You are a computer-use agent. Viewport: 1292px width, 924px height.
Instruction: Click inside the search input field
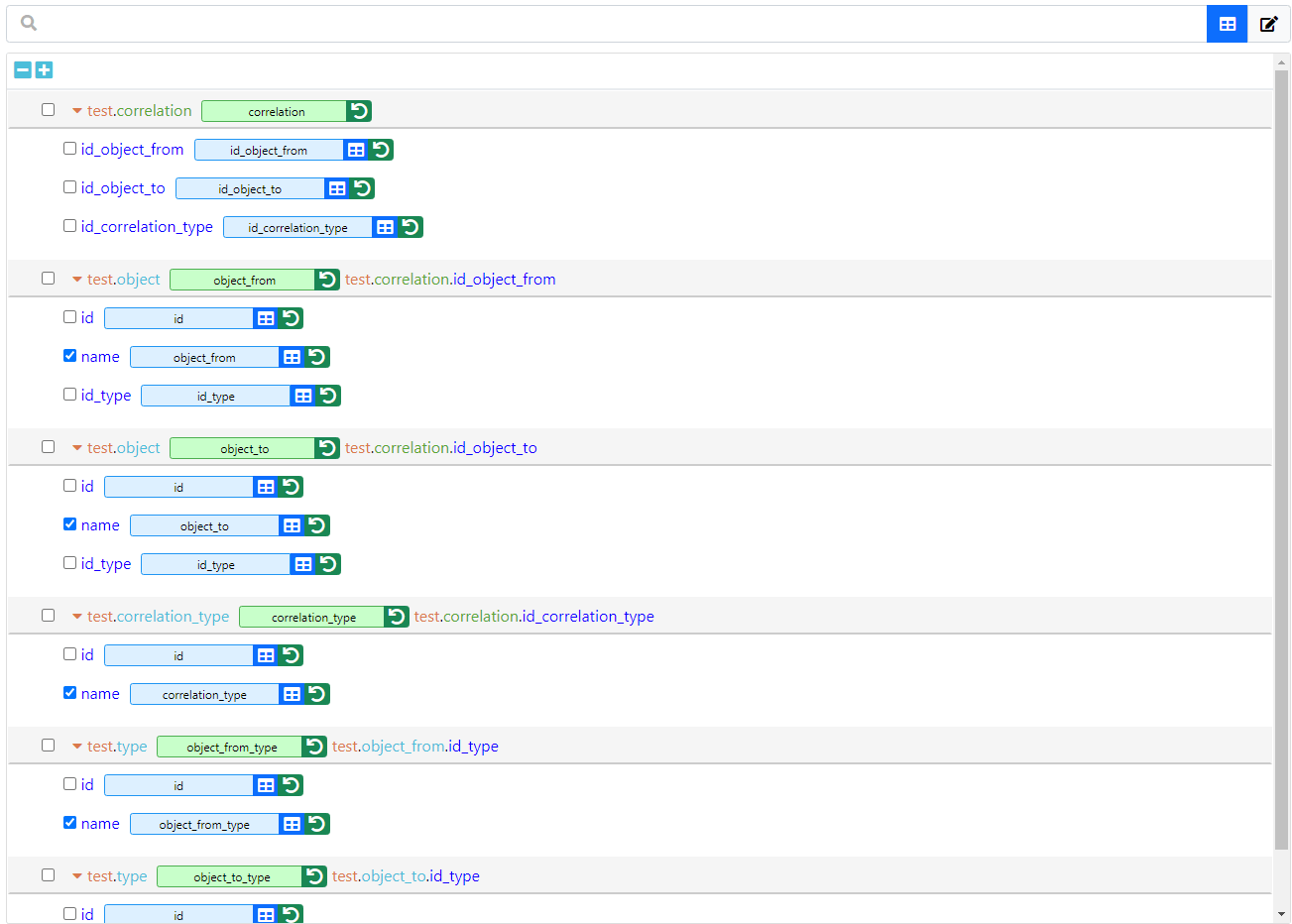pos(595,23)
